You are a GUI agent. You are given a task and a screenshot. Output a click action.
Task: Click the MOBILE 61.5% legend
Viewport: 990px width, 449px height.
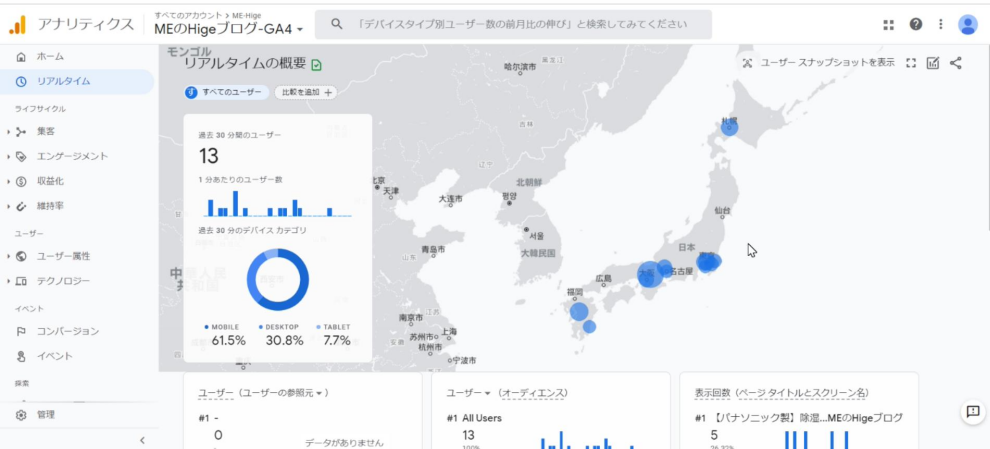coord(227,335)
